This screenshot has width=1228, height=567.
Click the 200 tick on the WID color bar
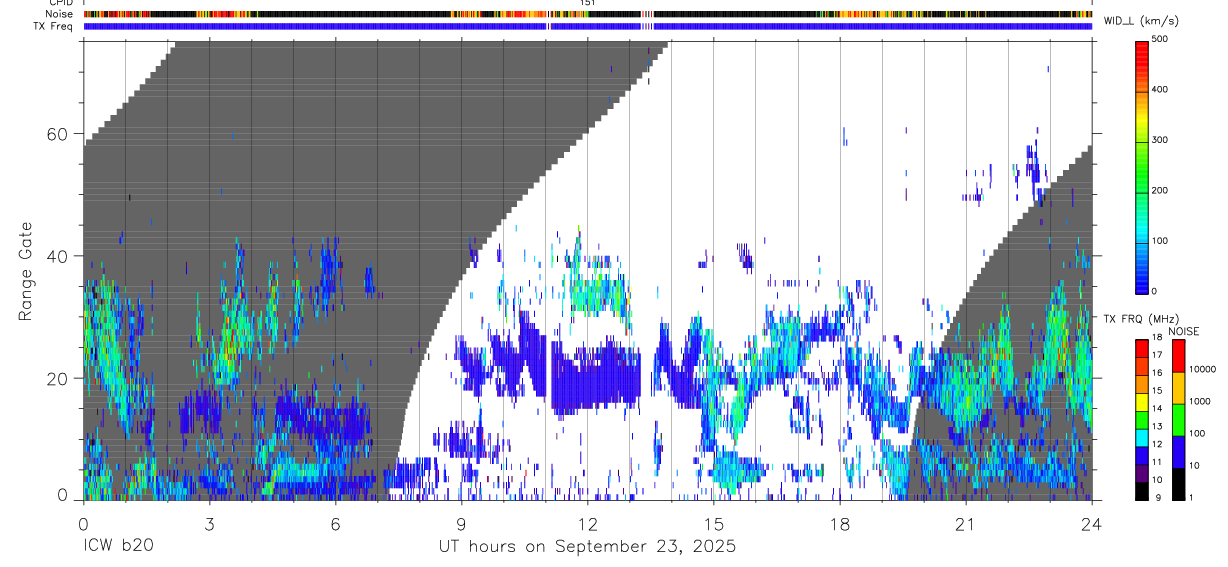1159,190
